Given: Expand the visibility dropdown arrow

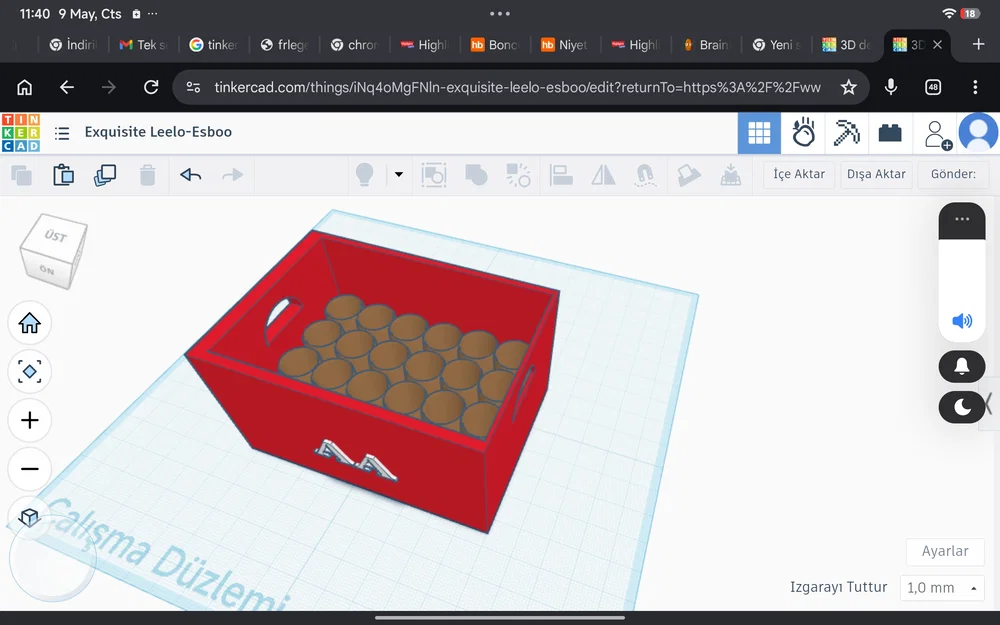Looking at the screenshot, I should 399,174.
